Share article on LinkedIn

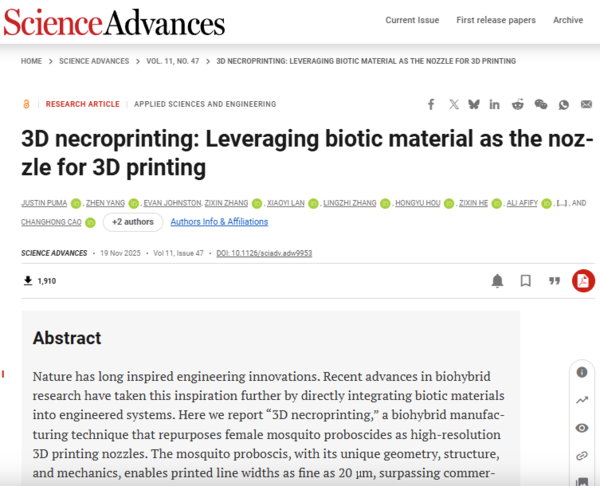pyautogui.click(x=496, y=104)
